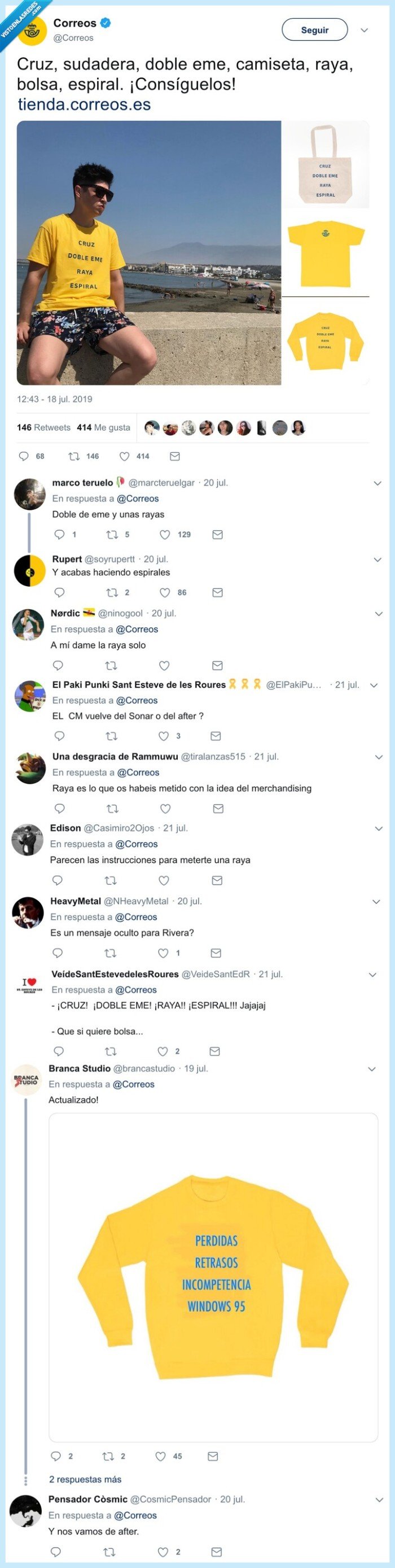This screenshot has width=395, height=1568.
Task: Click the heart icon on Una desgracia's reply
Action: click(165, 809)
